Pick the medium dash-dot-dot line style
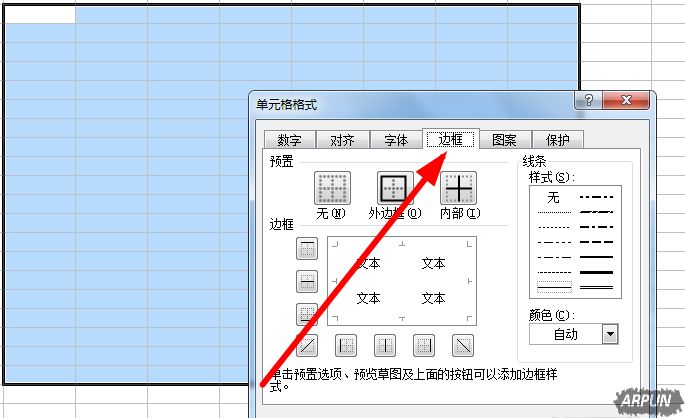685x418 pixels. click(596, 197)
